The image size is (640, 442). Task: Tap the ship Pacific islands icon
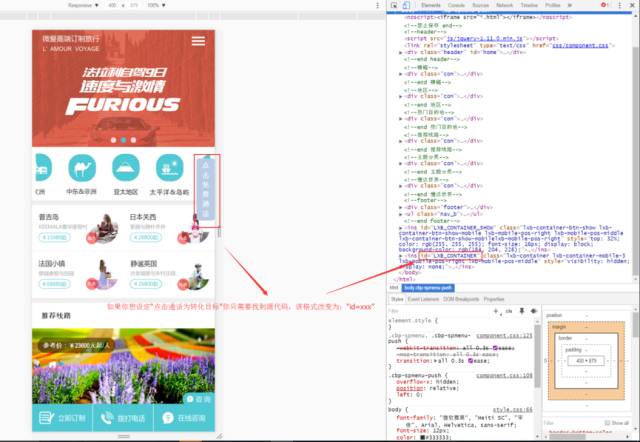(x=169, y=168)
